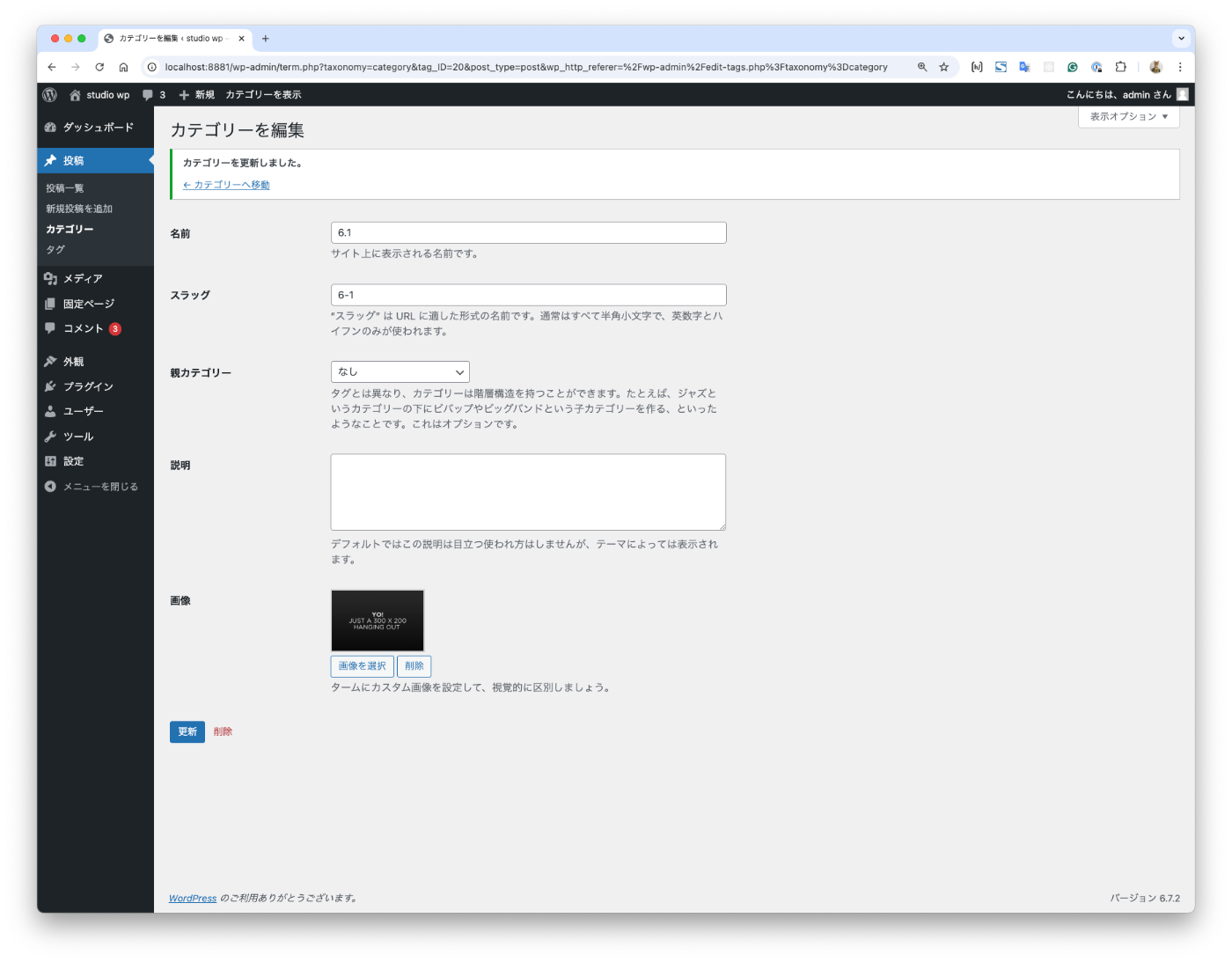The image size is (1232, 962).
Task: Click the Google Translate extension icon
Action: point(1024,67)
